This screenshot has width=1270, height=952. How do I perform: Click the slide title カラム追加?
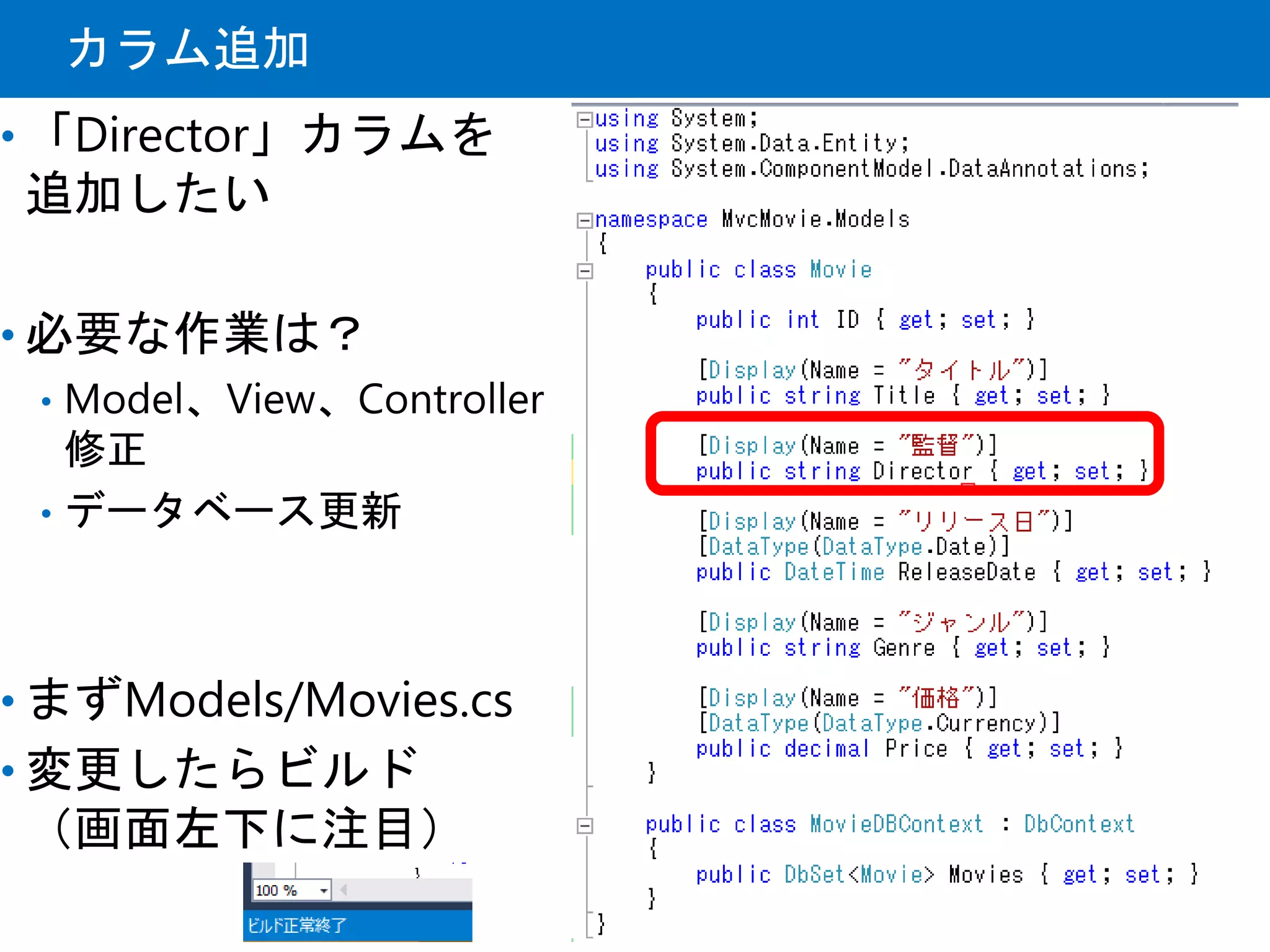pos(188,48)
